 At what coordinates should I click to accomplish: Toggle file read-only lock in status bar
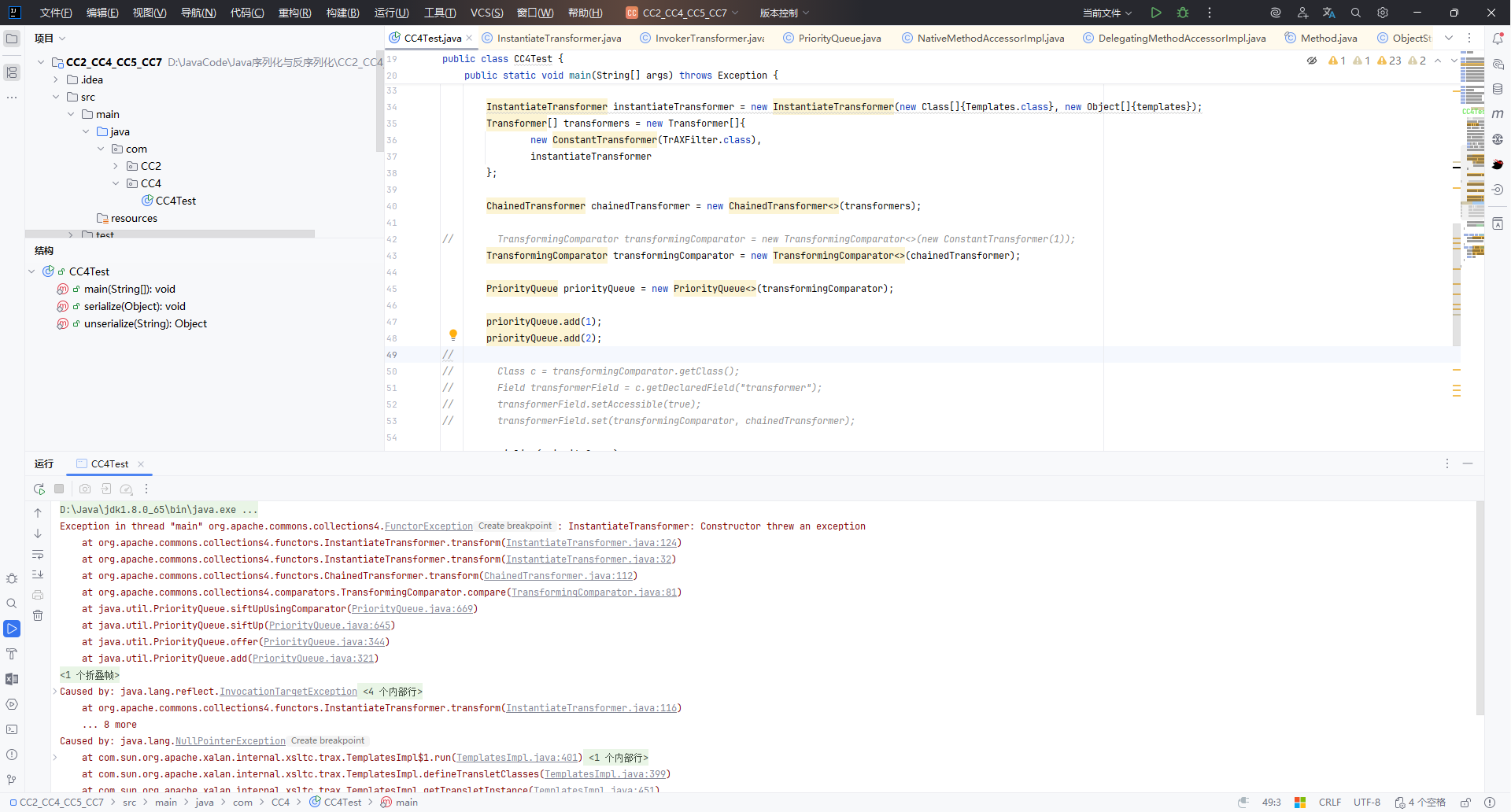(1466, 803)
